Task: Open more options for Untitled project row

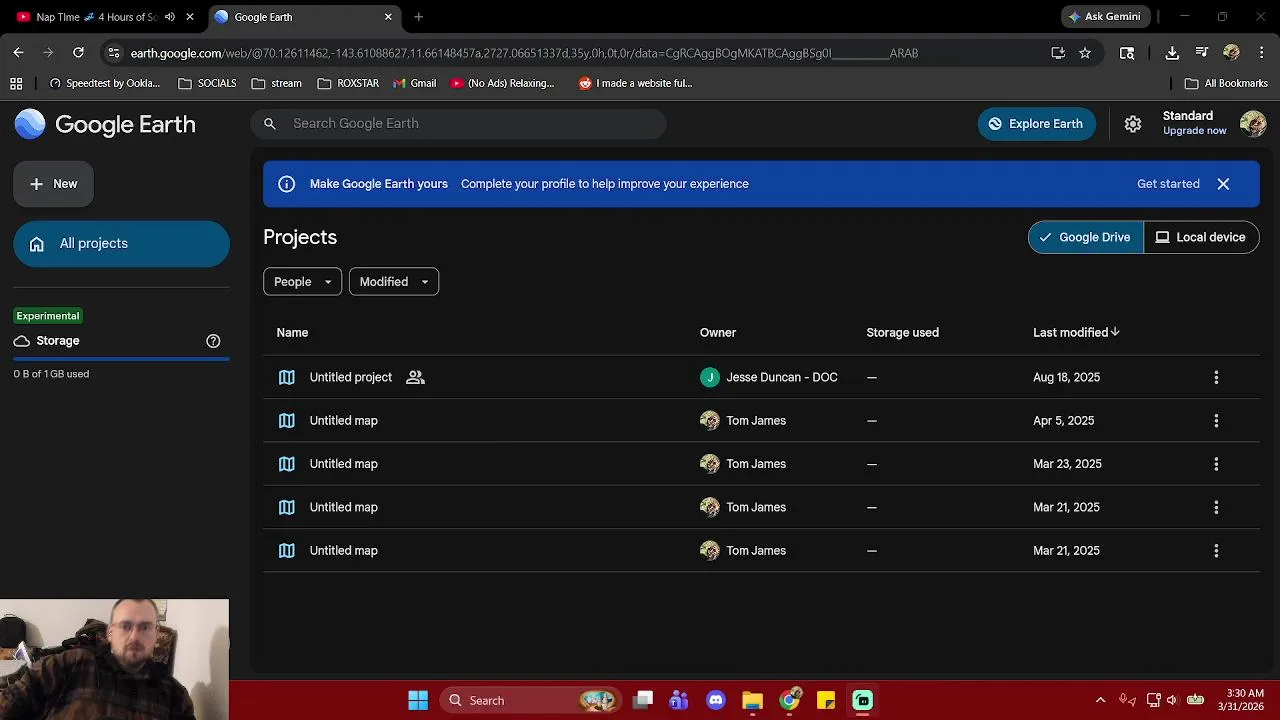Action: tap(1216, 377)
